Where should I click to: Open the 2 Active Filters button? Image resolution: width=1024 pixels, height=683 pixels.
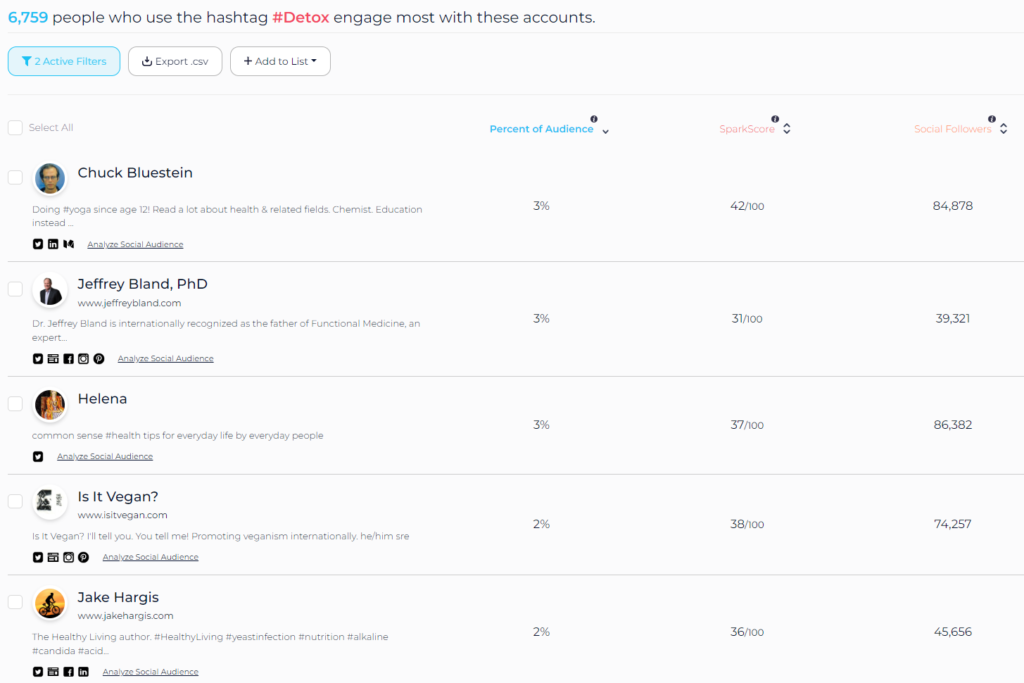[x=64, y=61]
